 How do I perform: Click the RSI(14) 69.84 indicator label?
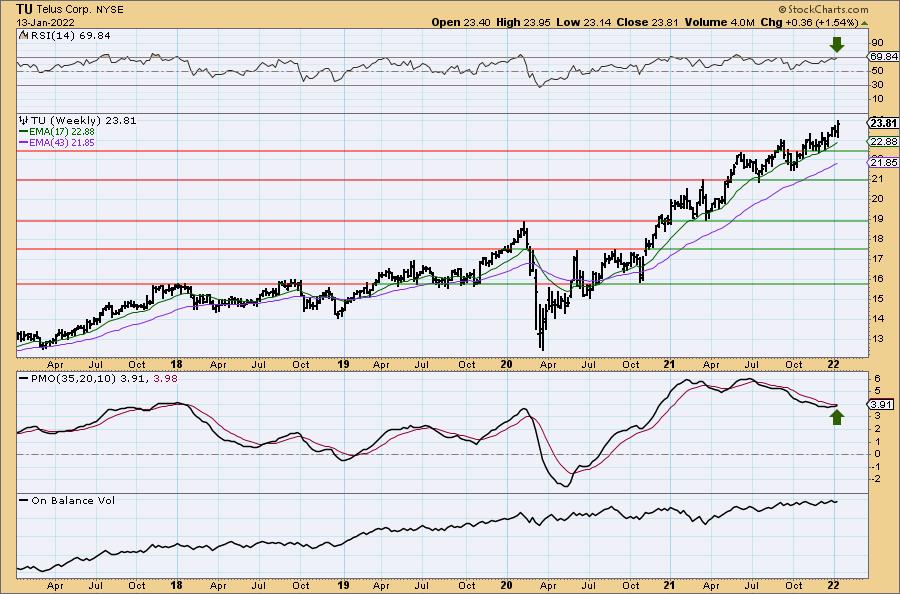pyautogui.click(x=69, y=35)
